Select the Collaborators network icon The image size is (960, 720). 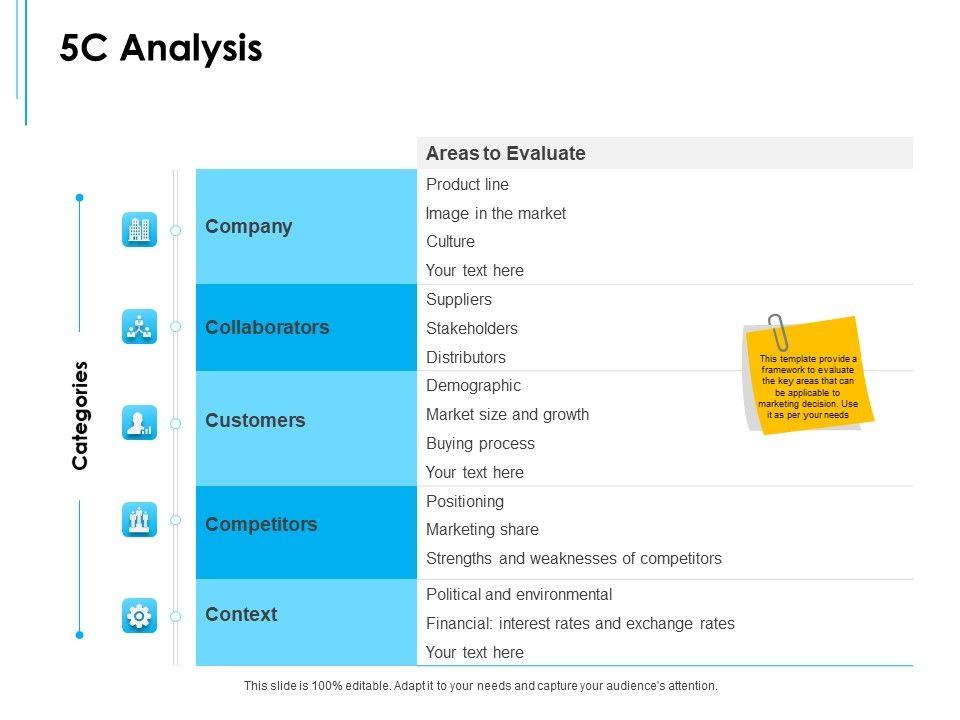pos(139,327)
